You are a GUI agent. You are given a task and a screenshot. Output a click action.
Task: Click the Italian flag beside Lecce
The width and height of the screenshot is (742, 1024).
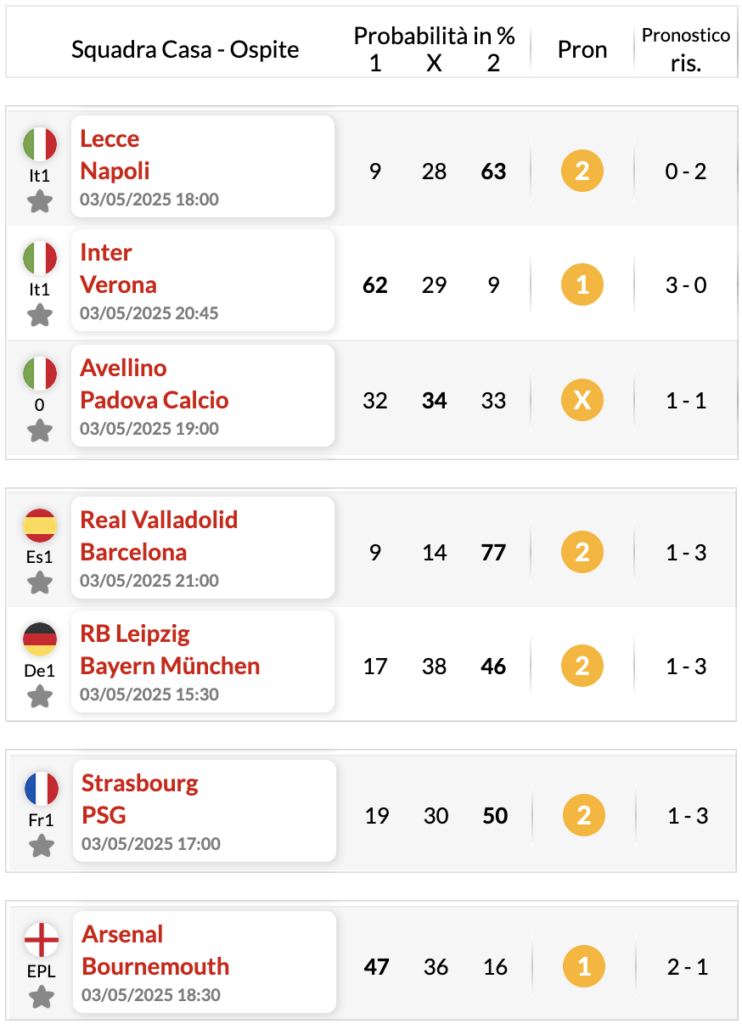(40, 144)
